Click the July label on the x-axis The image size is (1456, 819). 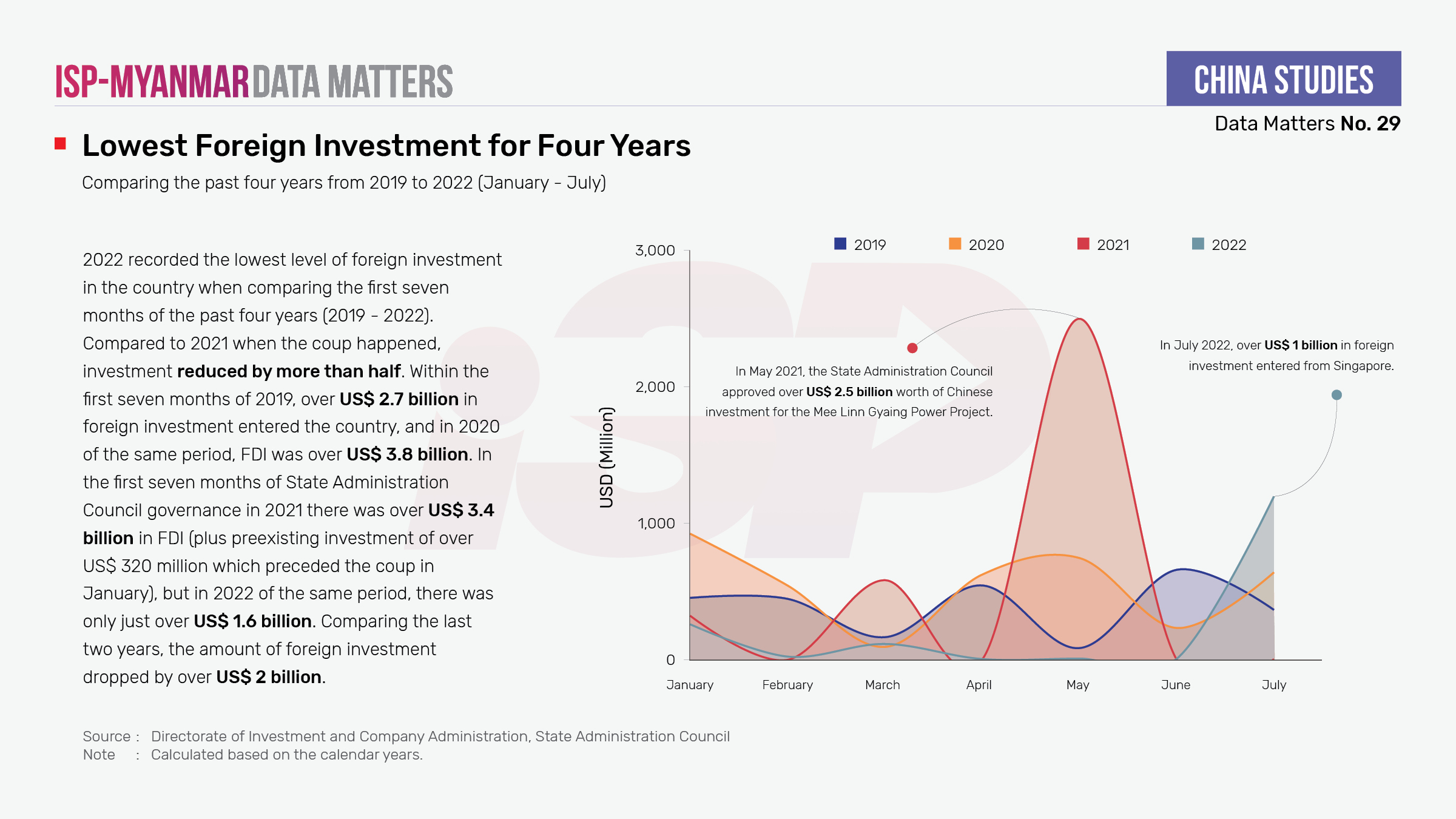[x=1273, y=685]
